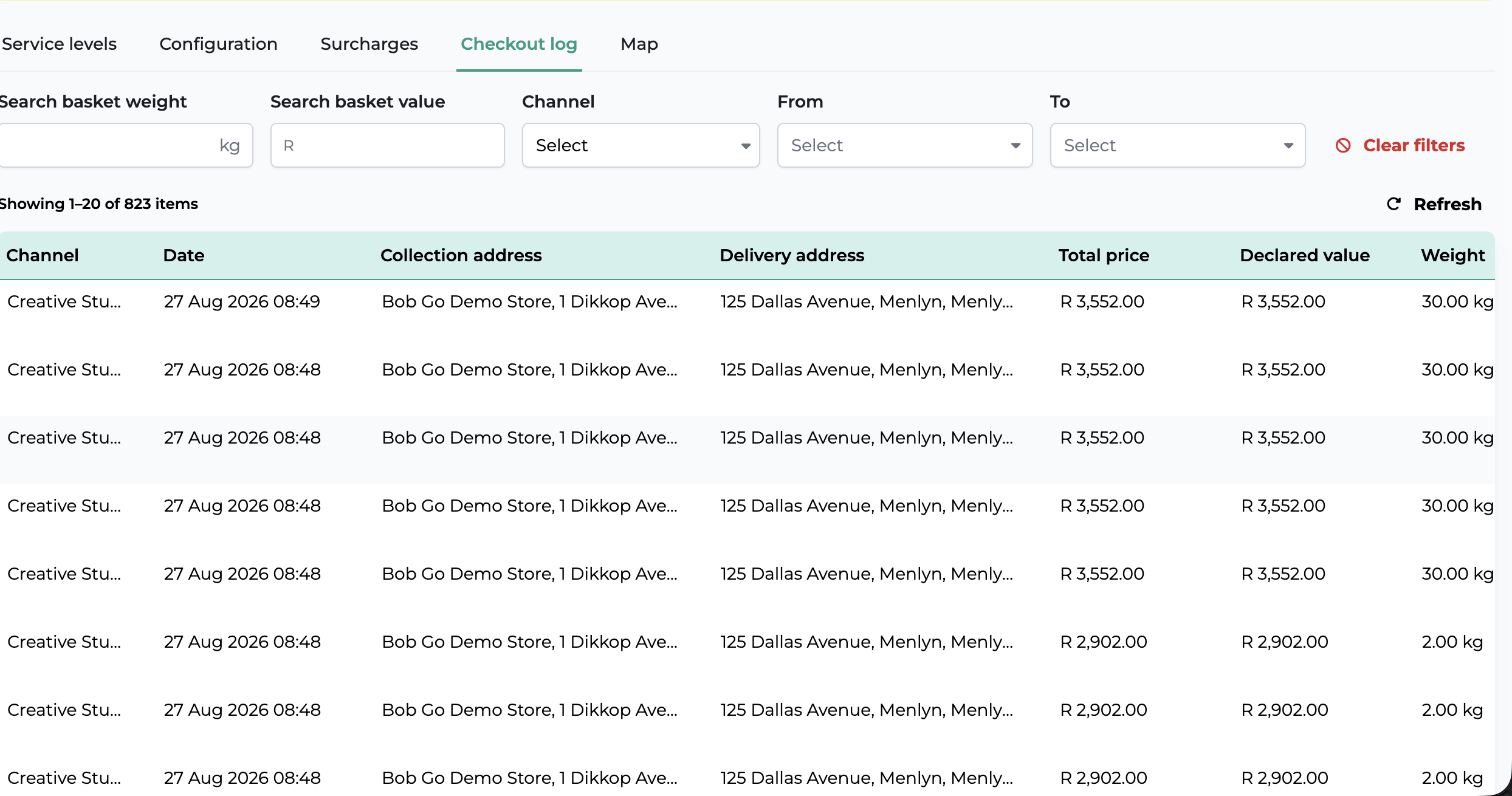Open the Channel filter dropdown
The image size is (1512, 796).
(x=641, y=145)
